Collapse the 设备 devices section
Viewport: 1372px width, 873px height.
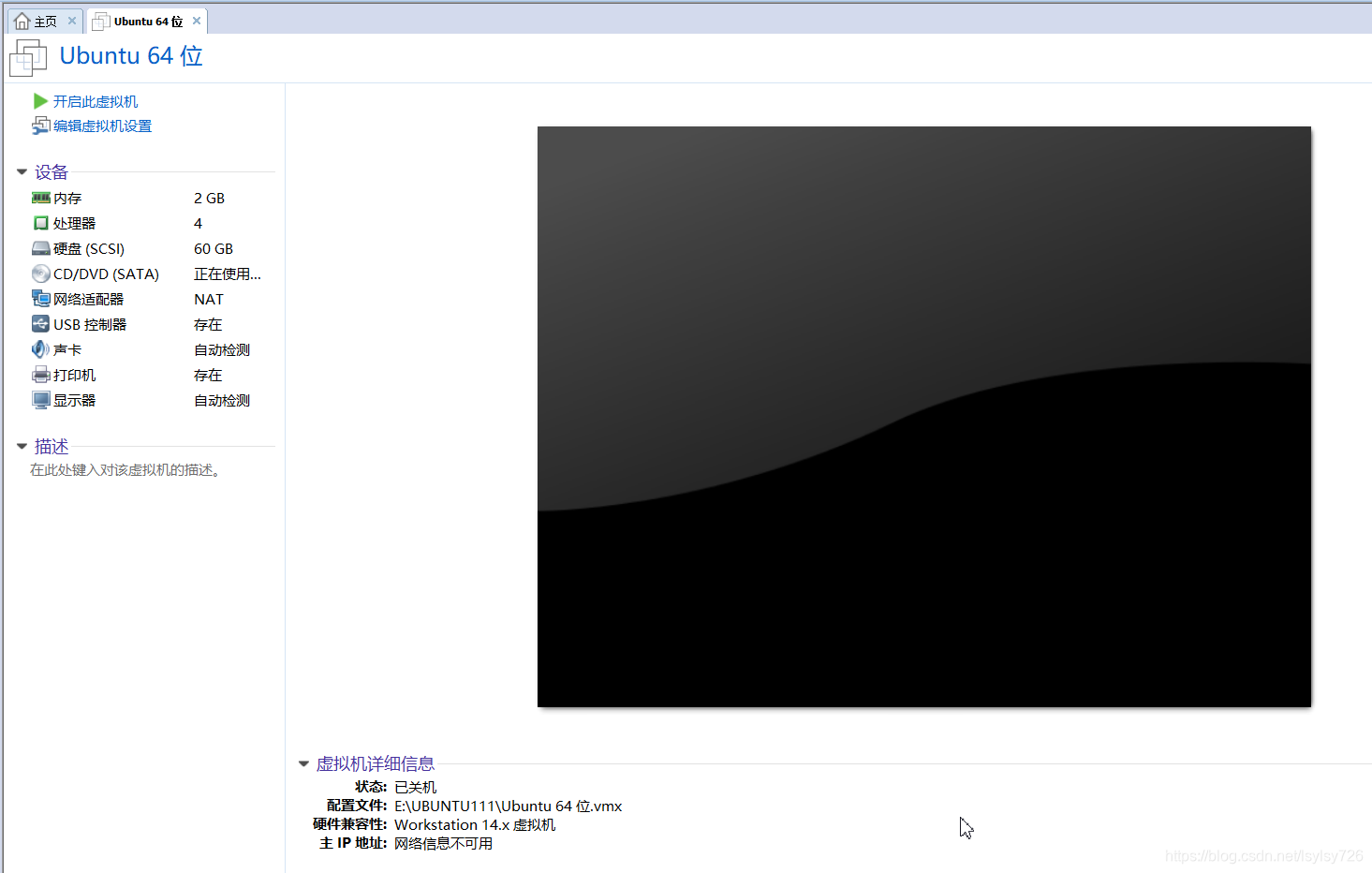click(x=22, y=172)
